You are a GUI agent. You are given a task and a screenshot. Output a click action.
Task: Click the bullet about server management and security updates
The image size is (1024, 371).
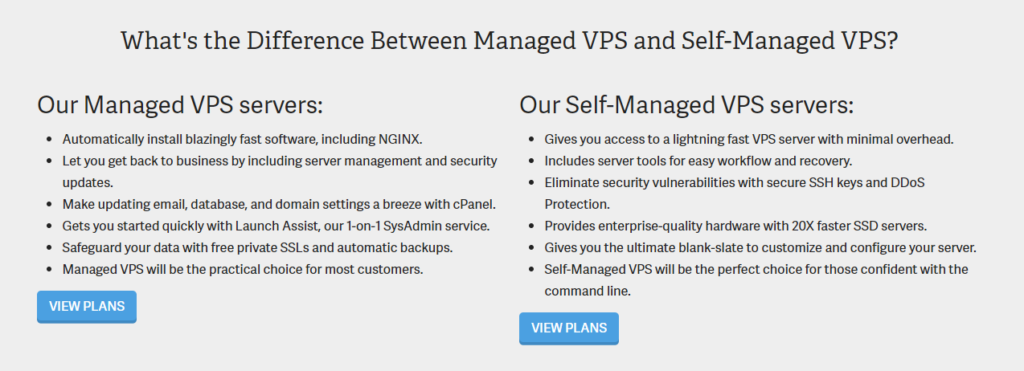point(280,171)
